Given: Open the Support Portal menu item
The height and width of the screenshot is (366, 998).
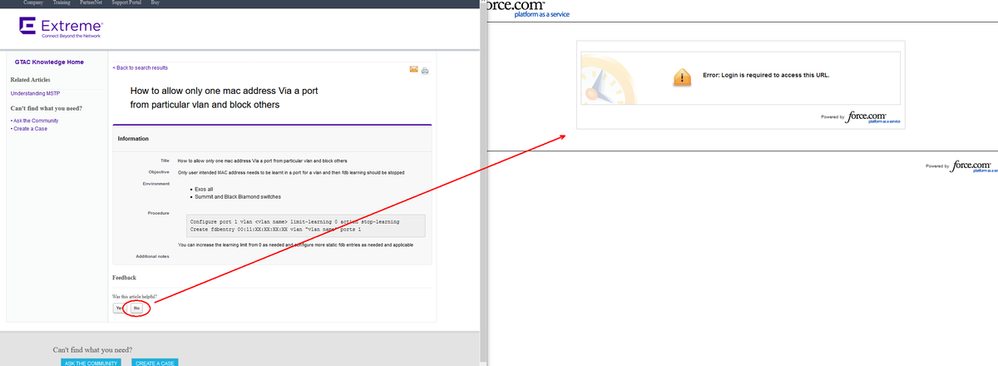Looking at the screenshot, I should (x=127, y=3).
